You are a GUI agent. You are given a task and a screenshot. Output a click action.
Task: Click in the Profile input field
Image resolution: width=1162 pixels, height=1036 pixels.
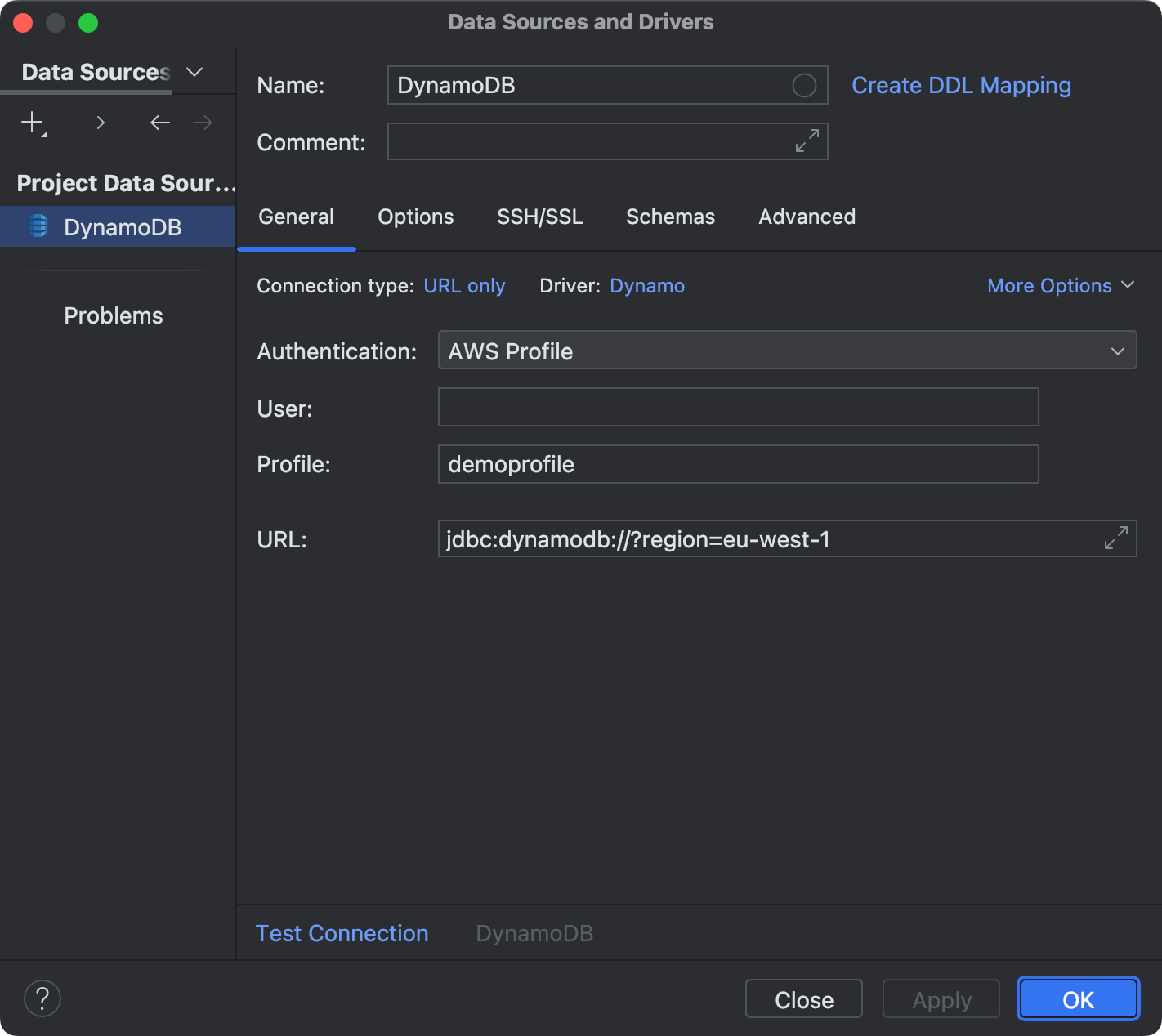738,464
